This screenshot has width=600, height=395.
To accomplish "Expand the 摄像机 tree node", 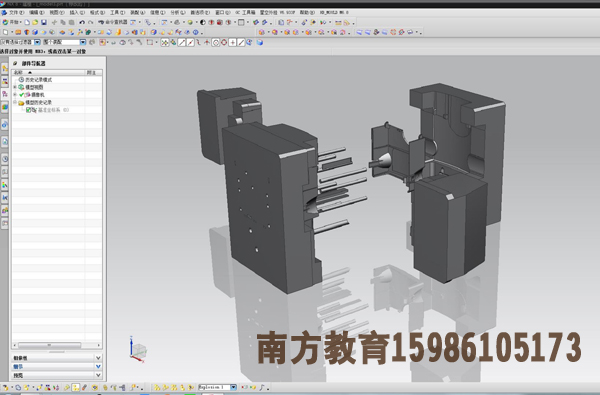I will (x=15, y=95).
